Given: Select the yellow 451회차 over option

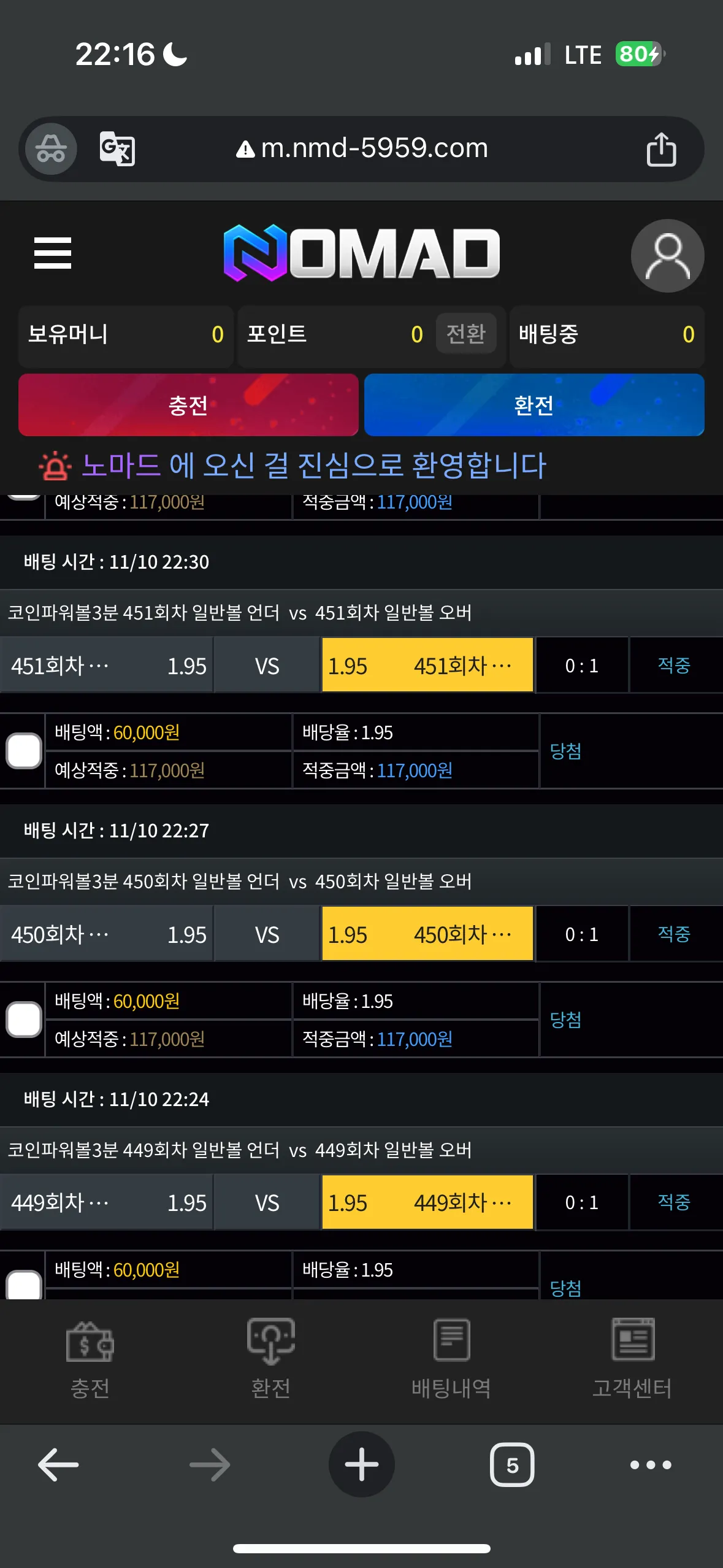Looking at the screenshot, I should (x=427, y=666).
